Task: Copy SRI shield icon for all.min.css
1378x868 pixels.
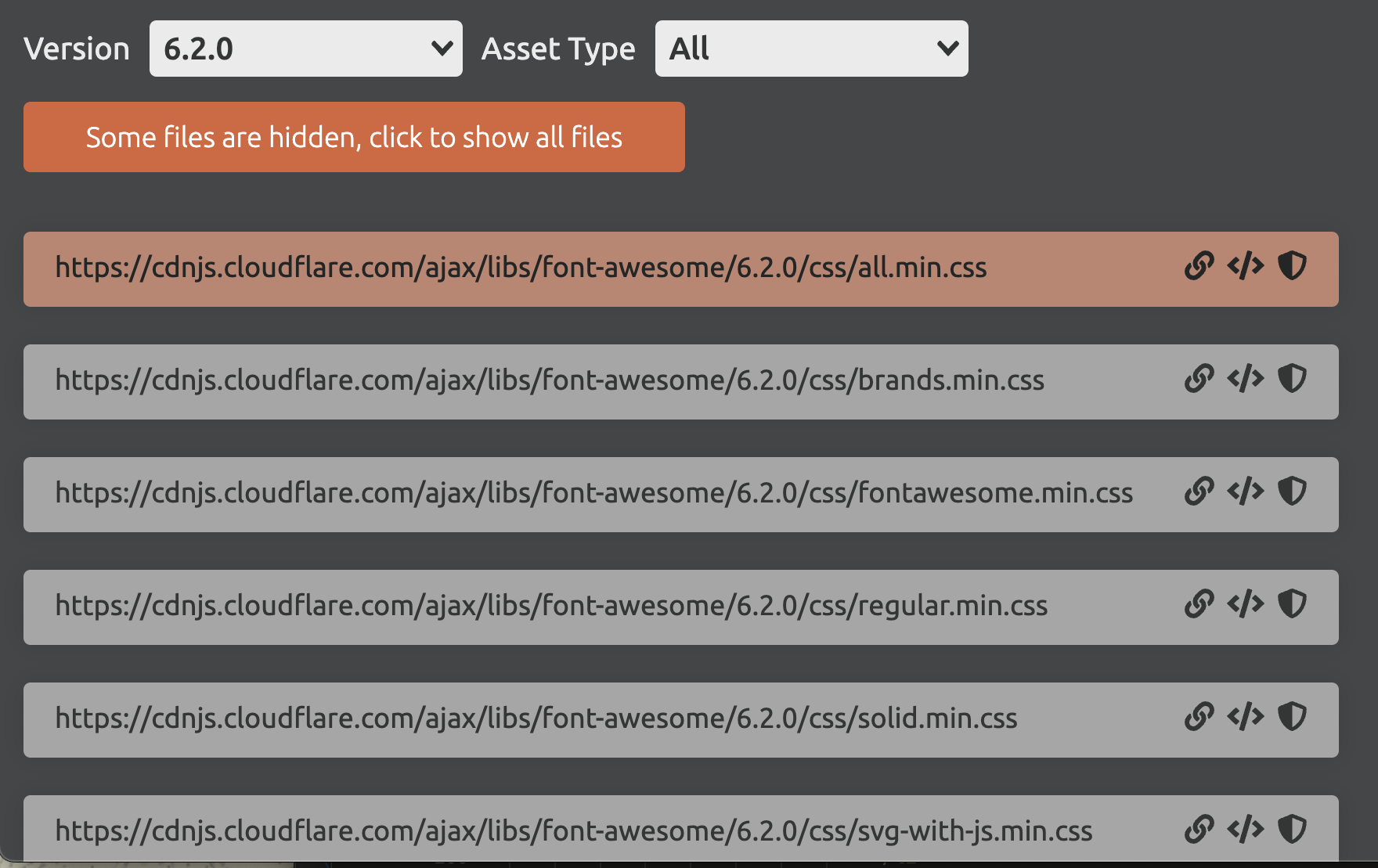Action: click(x=1292, y=266)
